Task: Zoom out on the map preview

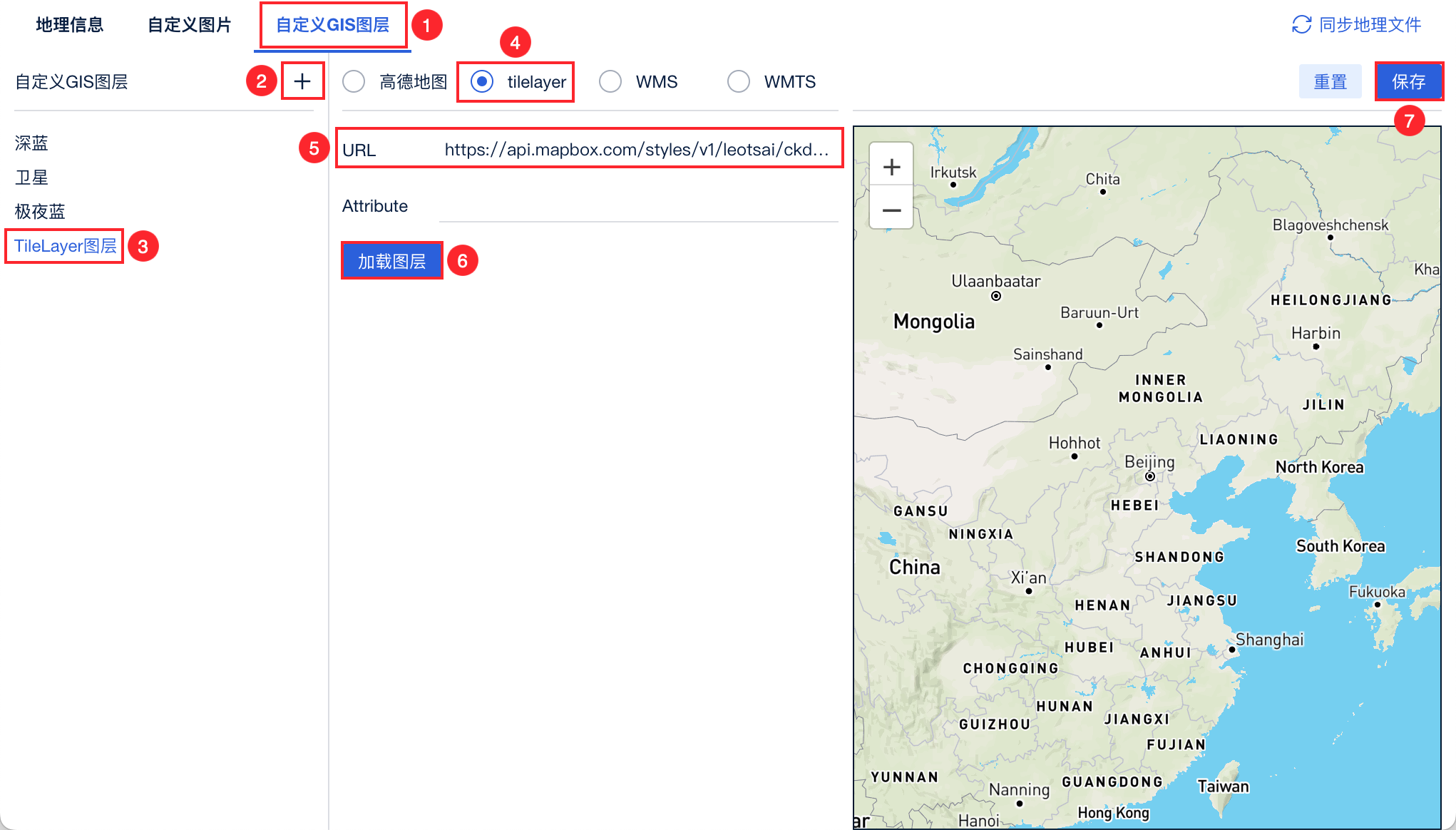Action: click(891, 210)
